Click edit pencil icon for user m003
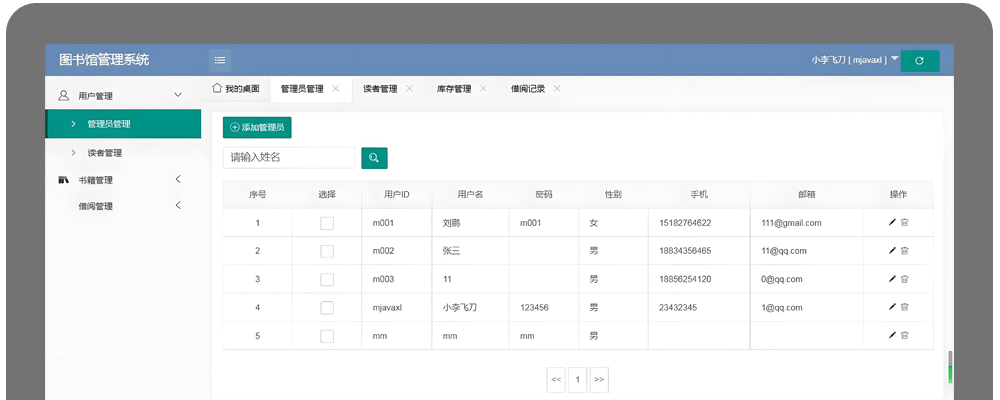Viewport: 1000px width, 400px height. point(892,279)
